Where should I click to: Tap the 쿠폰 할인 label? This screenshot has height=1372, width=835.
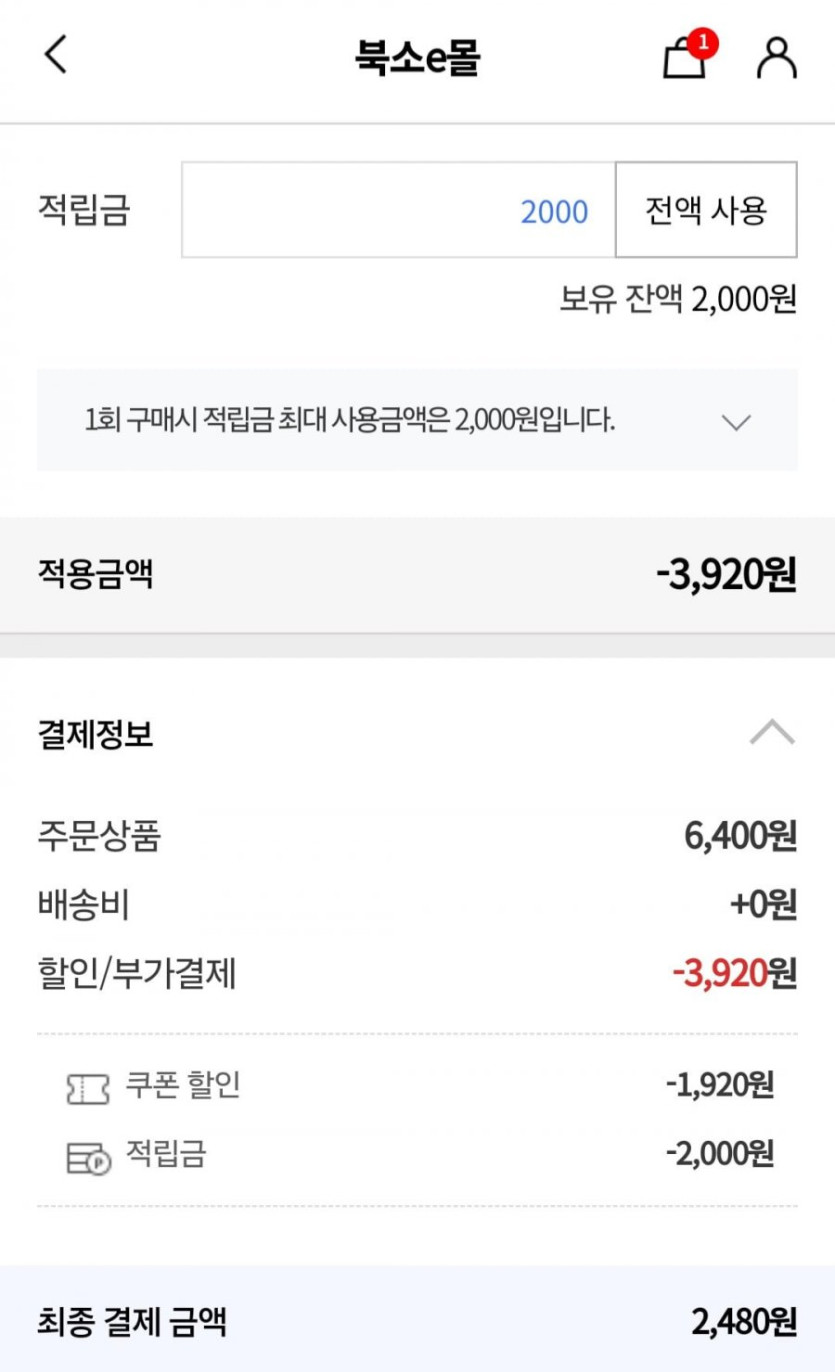(183, 1085)
